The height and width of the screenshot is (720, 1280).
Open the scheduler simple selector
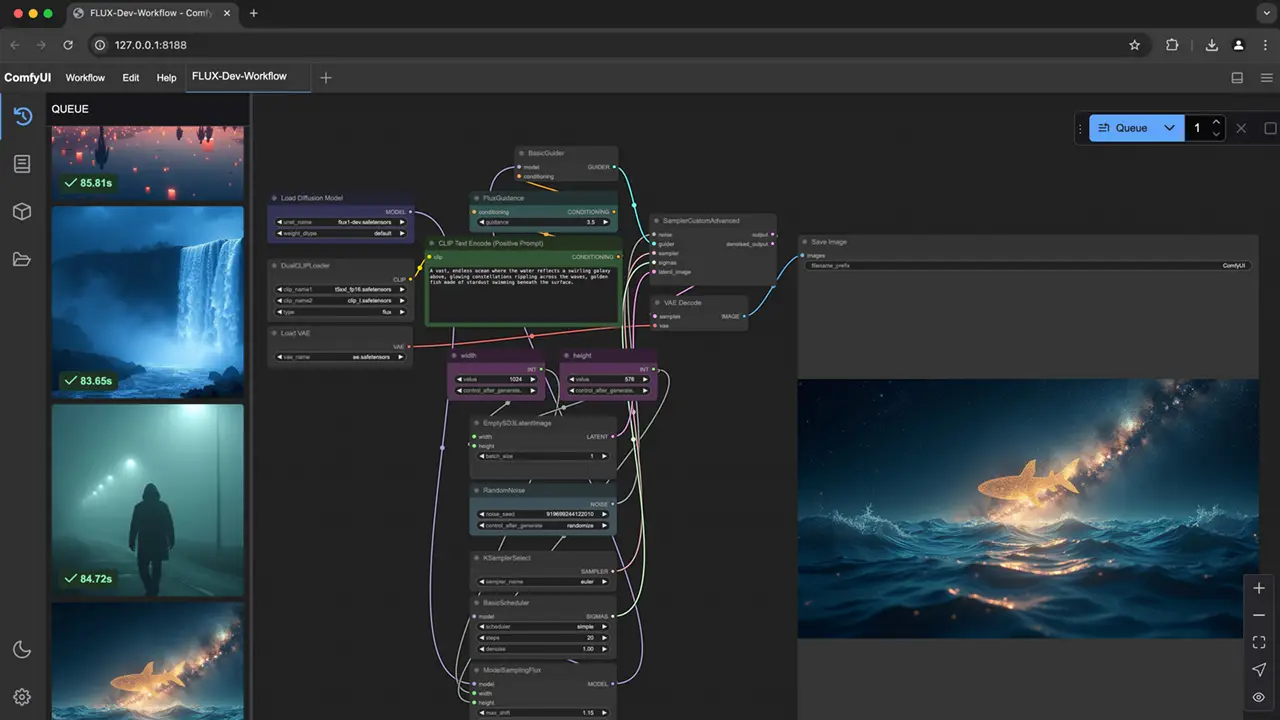tap(544, 627)
